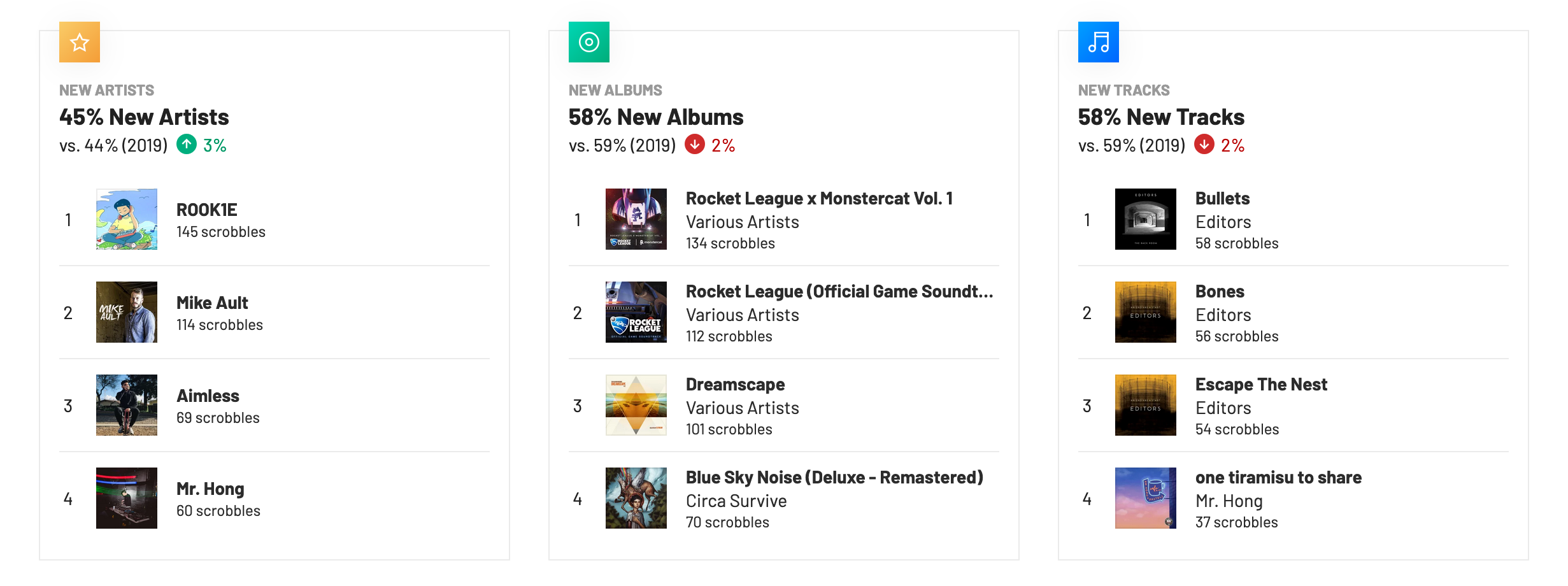1568x586 pixels.
Task: Open Circa Survive artist link
Action: pos(736,501)
